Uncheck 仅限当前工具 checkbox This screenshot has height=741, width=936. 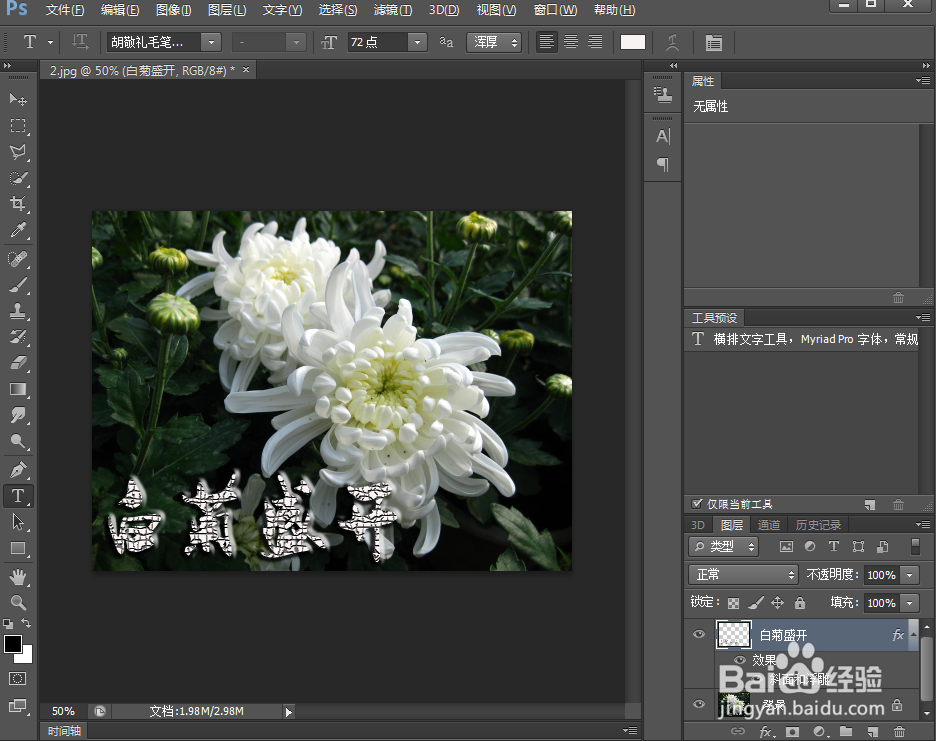pyautogui.click(x=696, y=504)
